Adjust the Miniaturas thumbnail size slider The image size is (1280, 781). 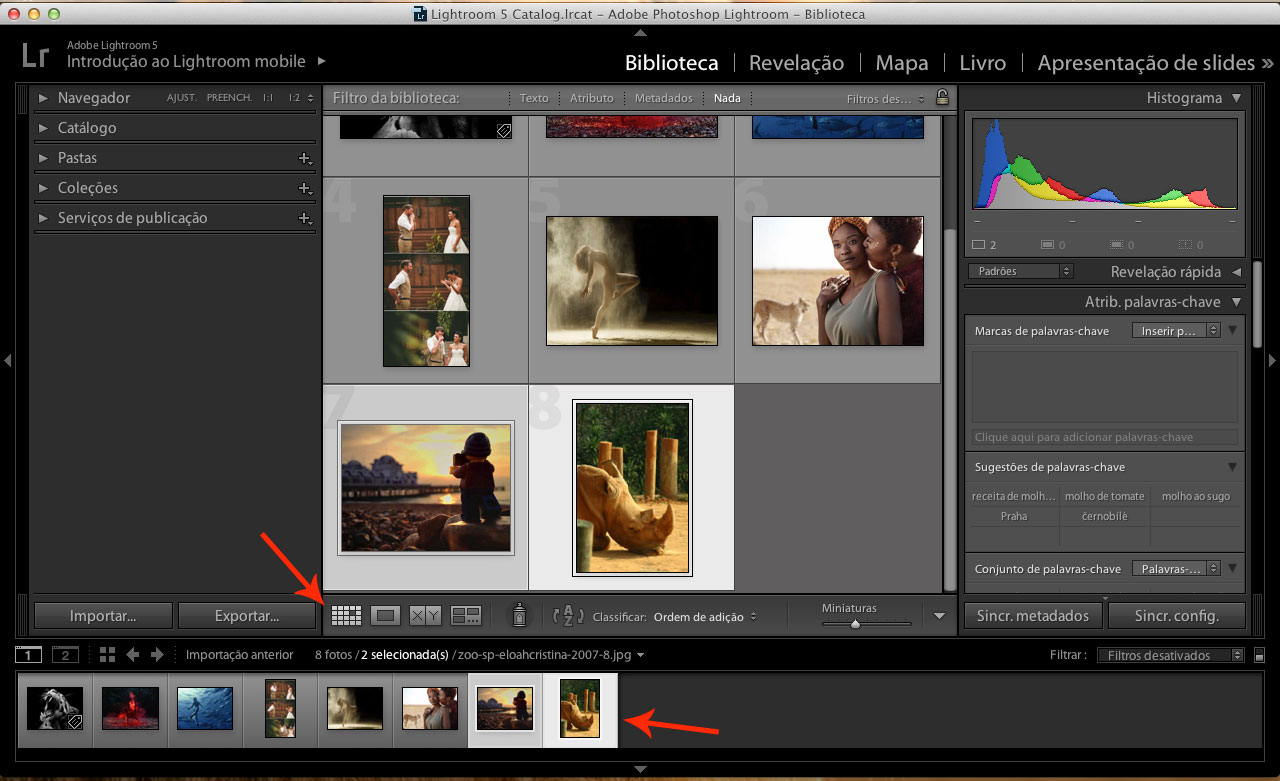(855, 624)
